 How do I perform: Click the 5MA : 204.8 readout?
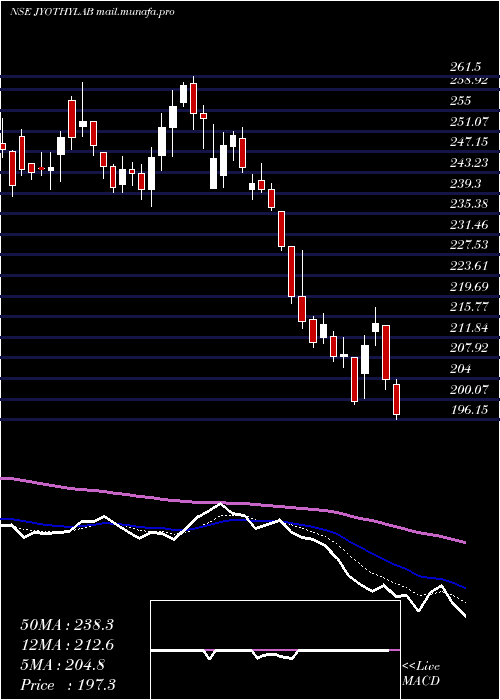(x=63, y=665)
